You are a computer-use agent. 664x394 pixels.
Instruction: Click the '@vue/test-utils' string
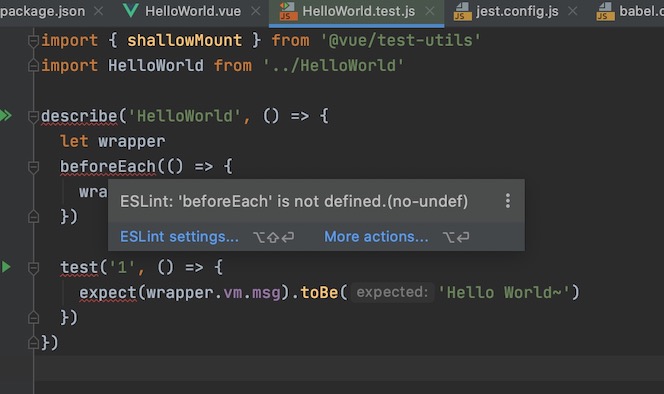(400, 41)
